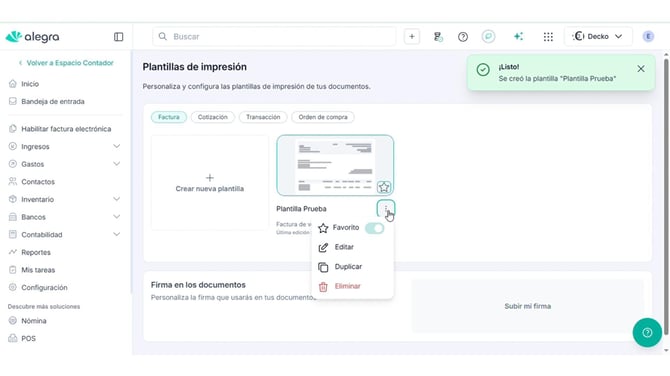
Task: Click the Mis tareas checklist icon
Action: pyautogui.click(x=13, y=270)
